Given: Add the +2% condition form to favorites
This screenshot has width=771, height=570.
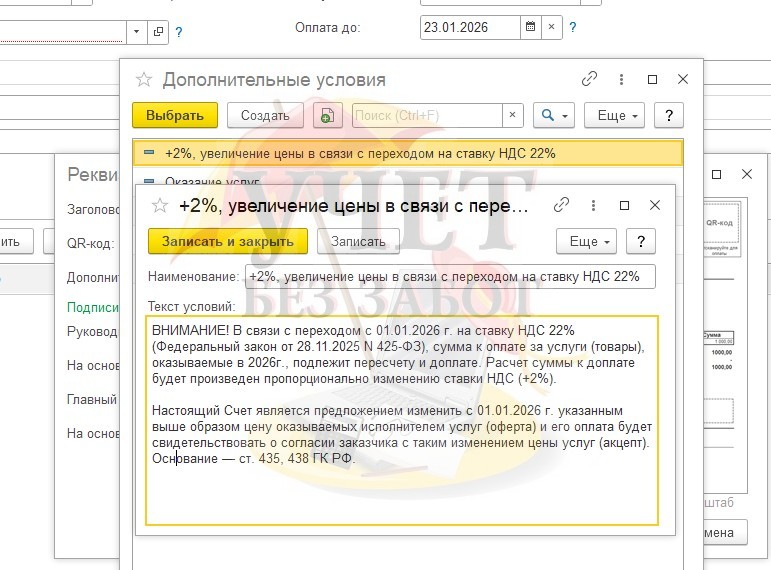Looking at the screenshot, I should tap(159, 206).
